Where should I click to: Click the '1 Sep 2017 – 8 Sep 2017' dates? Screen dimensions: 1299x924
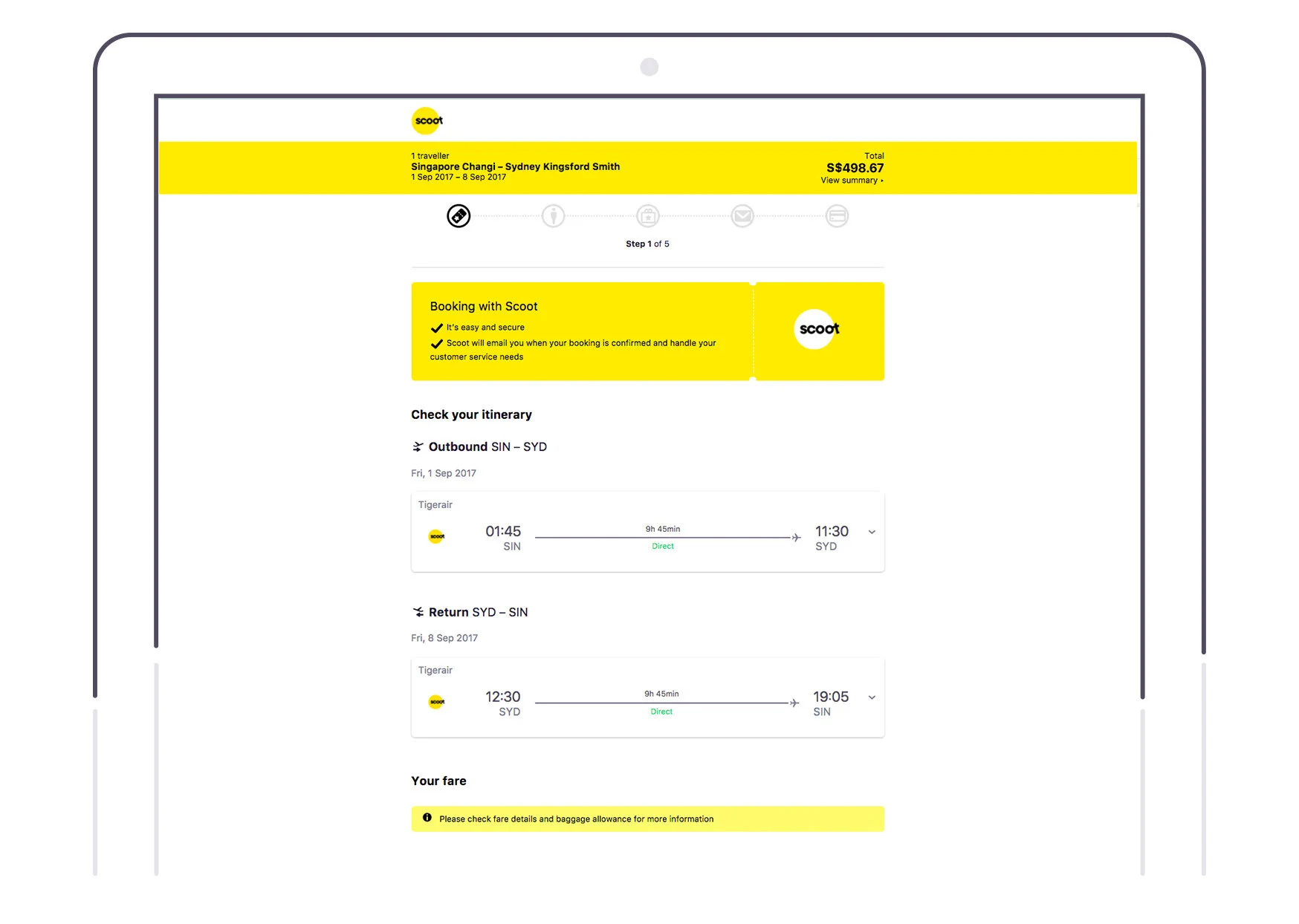[x=459, y=177]
